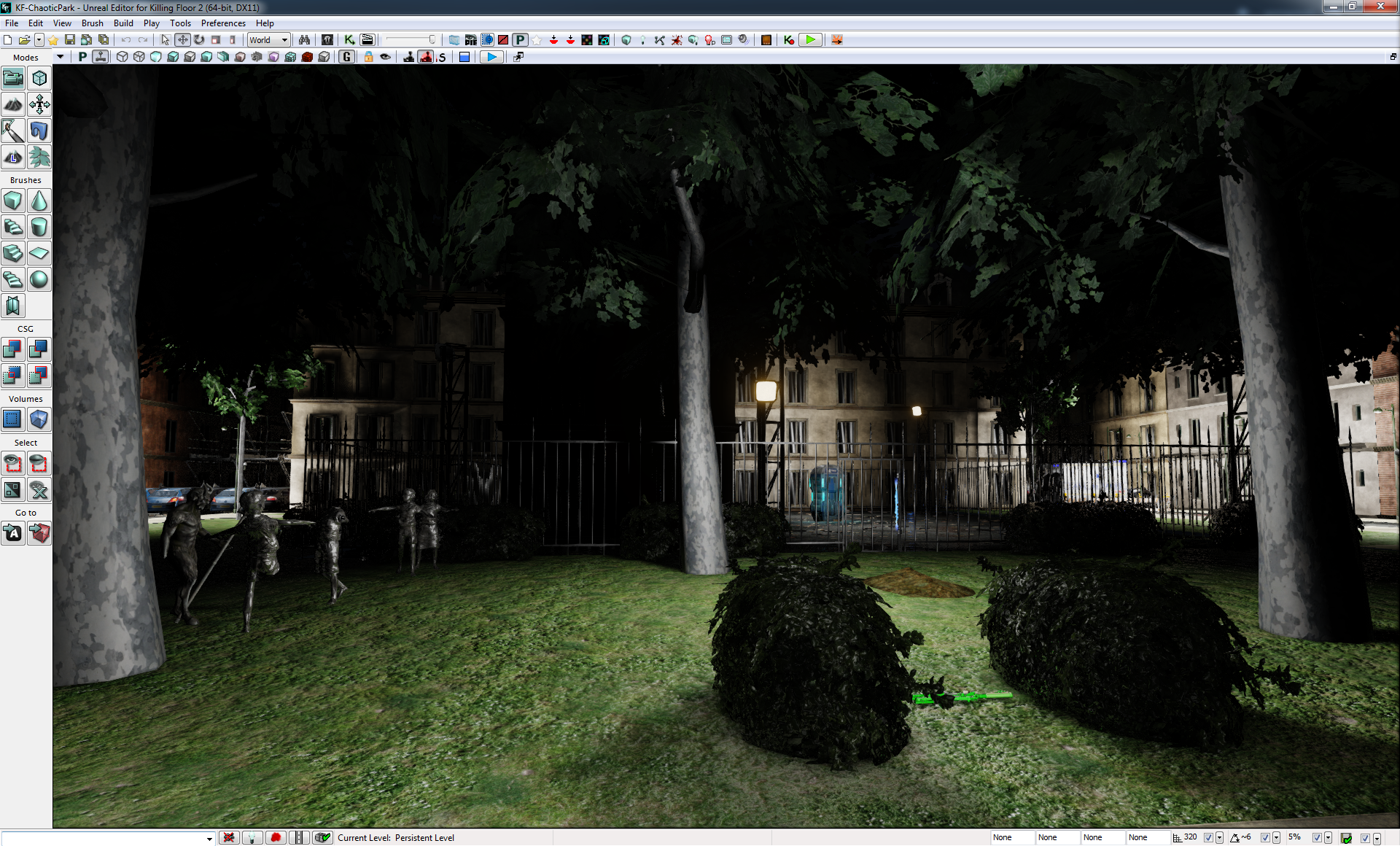Screen dimensions: 1400x846
Task: Toggle autosave checkbox at status bar end
Action: [x=1365, y=838]
